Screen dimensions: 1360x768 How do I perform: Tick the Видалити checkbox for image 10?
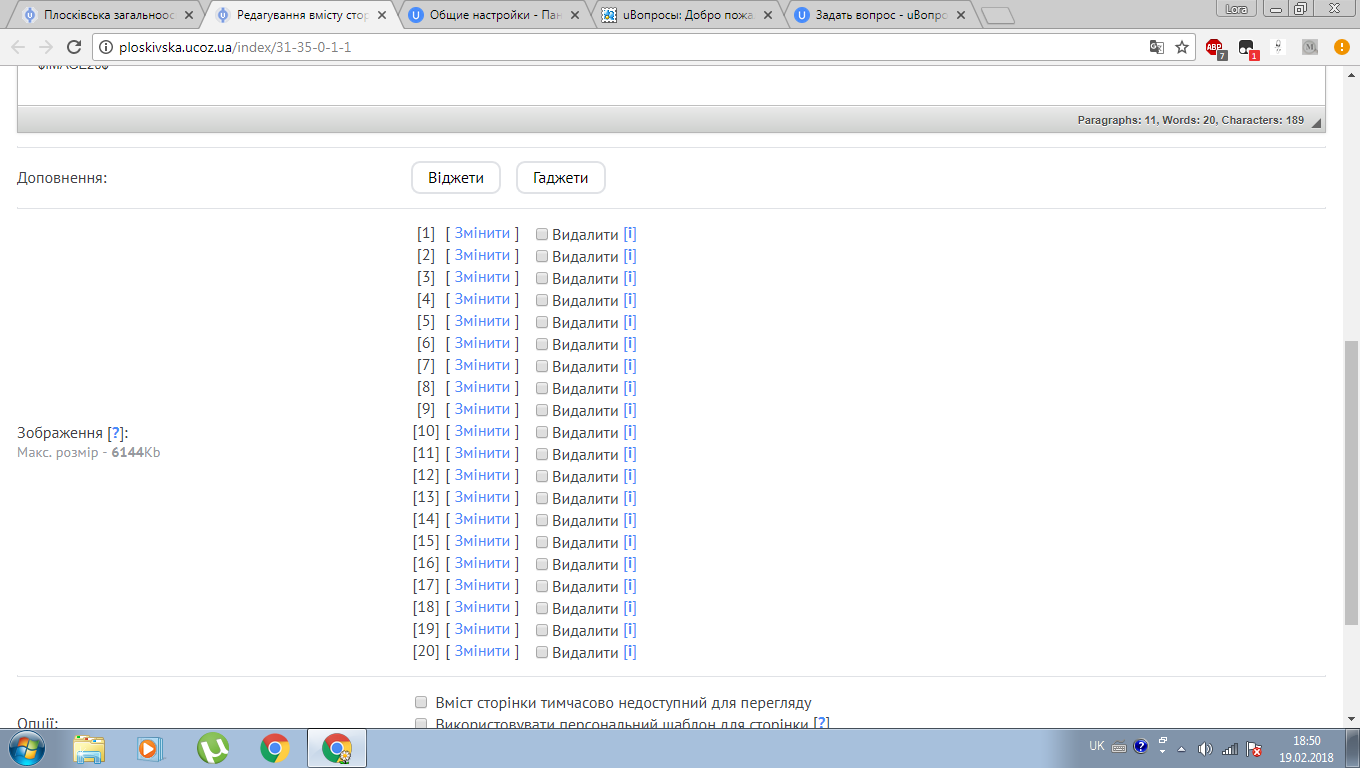(x=542, y=432)
